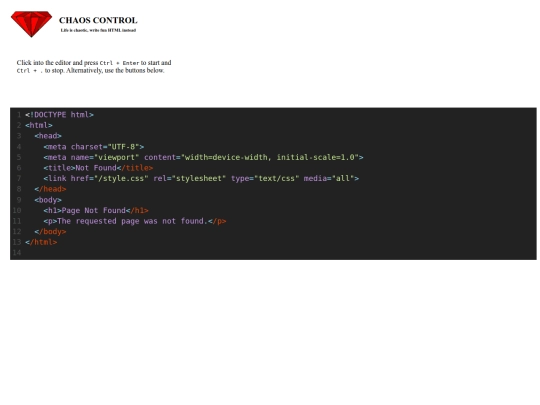Click the closing </html> tag
Screen dimensions: 540x405
[41, 242]
